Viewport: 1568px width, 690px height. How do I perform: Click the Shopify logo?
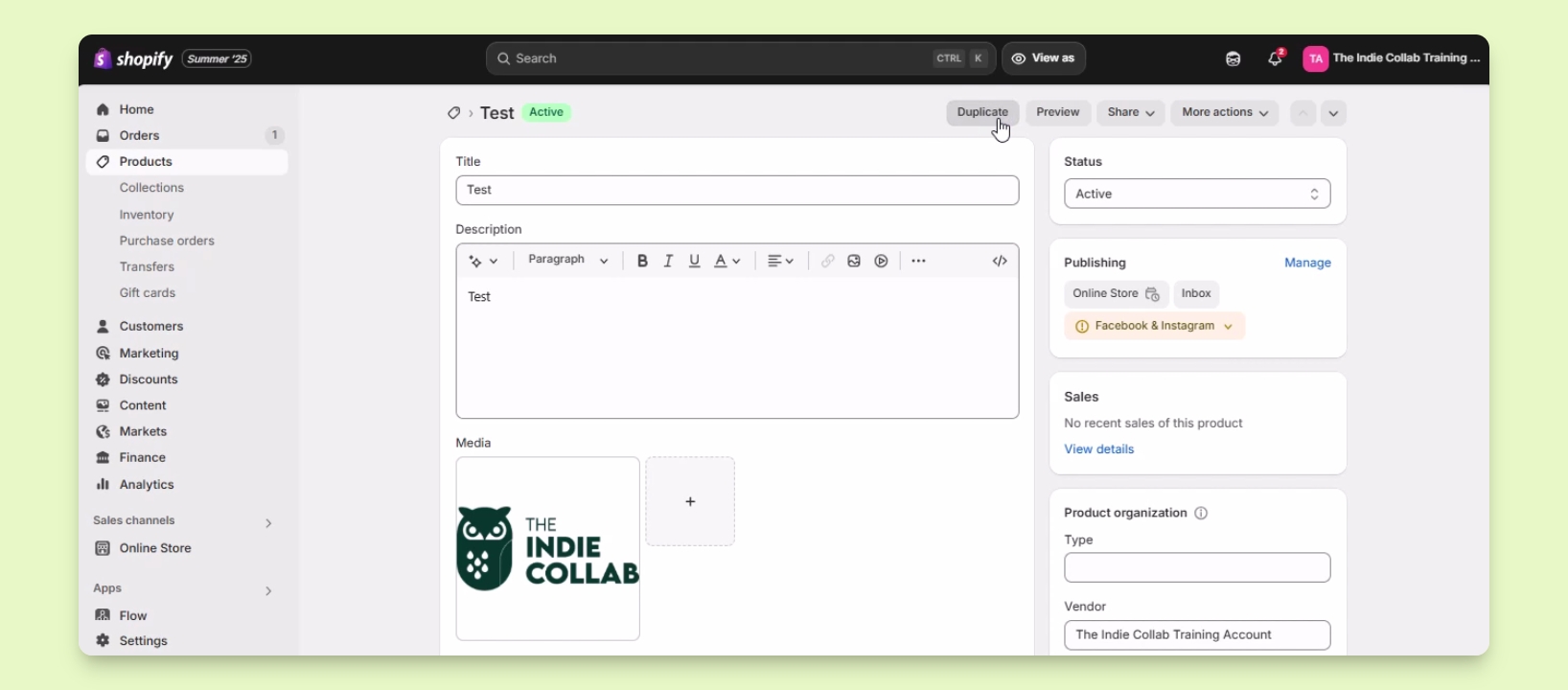tap(133, 59)
